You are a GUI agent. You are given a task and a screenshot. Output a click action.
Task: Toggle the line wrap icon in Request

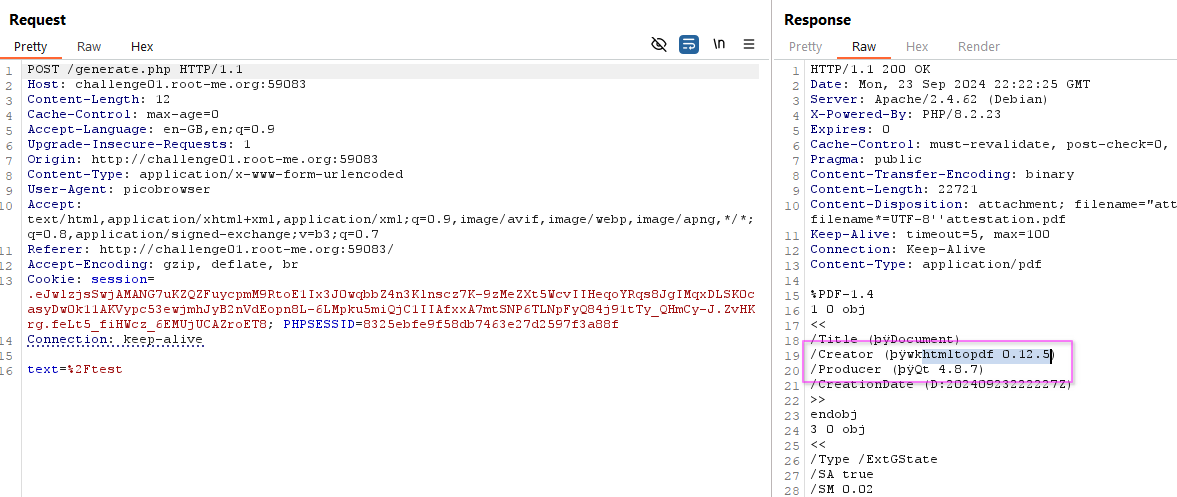tap(689, 44)
